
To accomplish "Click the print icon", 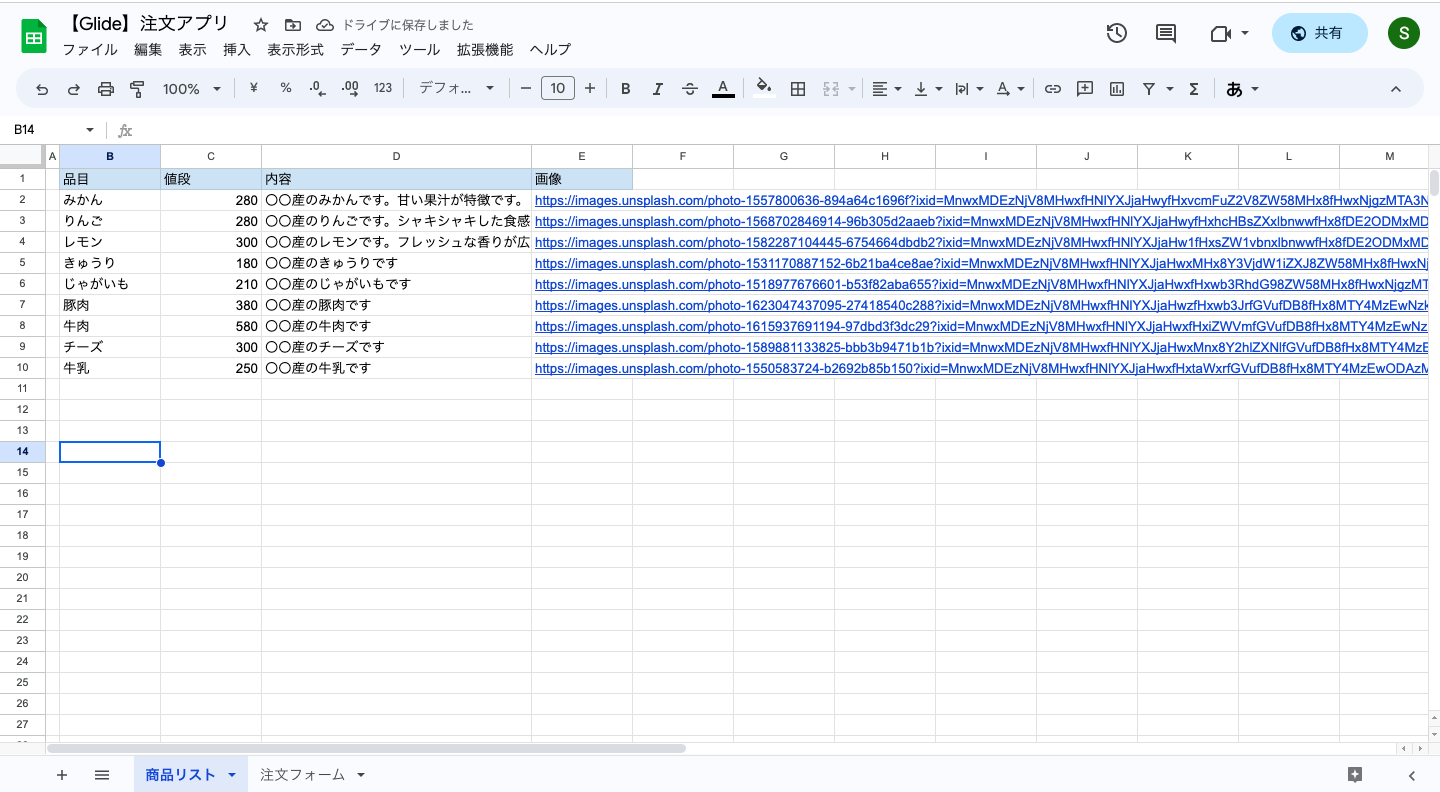I will click(x=106, y=89).
